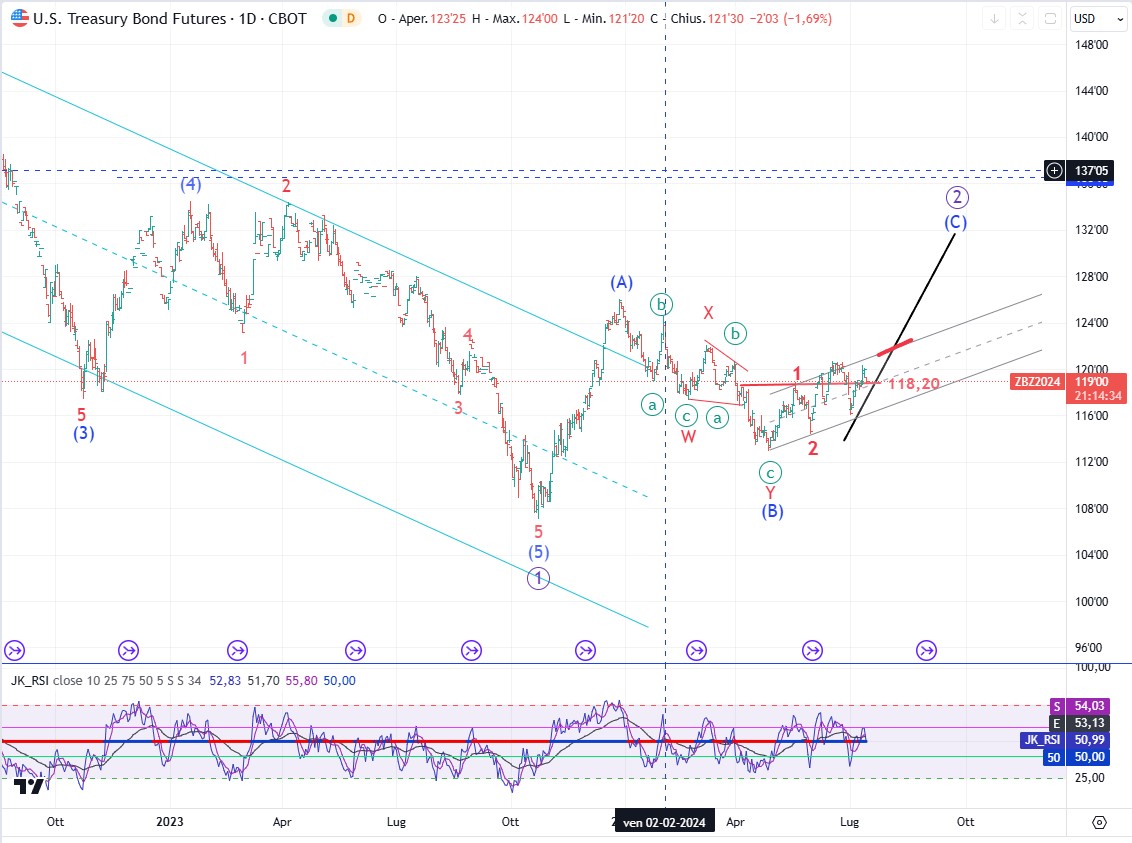1132x843 pixels.
Task: Click the 21:14:34 countdown timer
Action: [1097, 396]
